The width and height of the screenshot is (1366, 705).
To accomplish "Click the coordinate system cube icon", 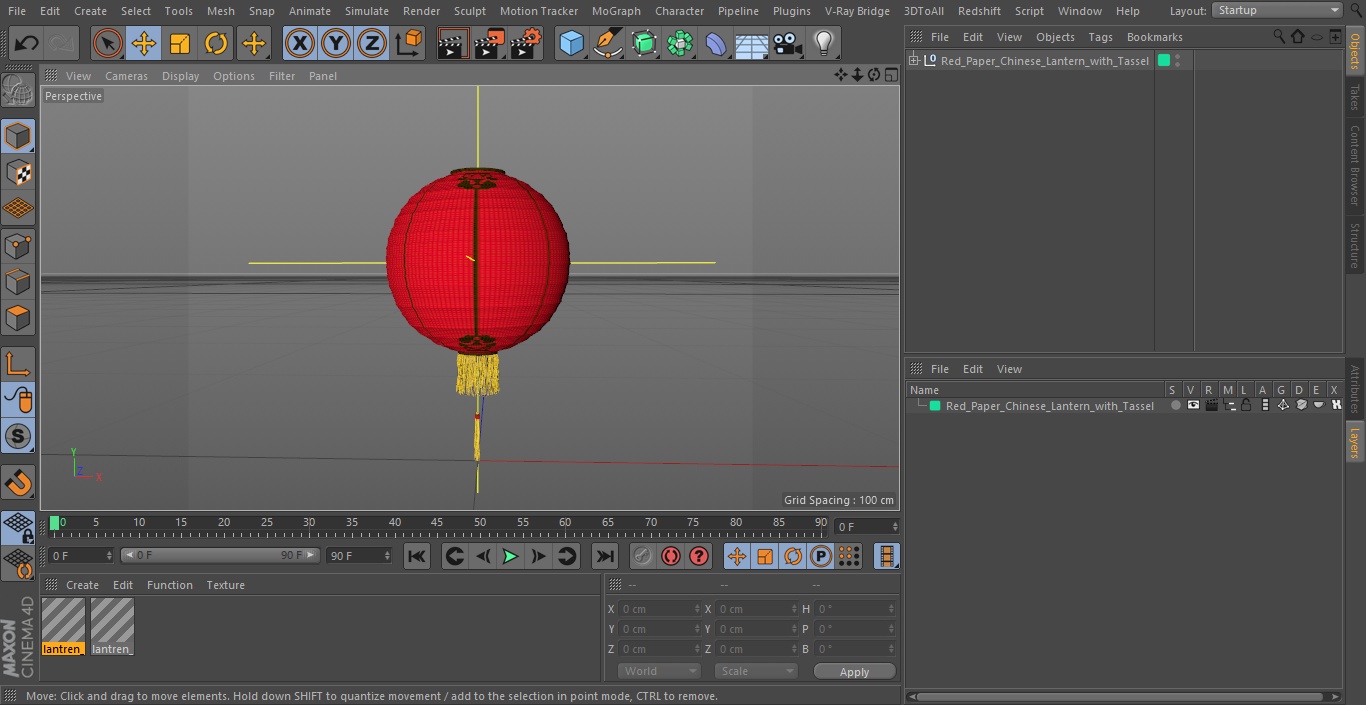I will (x=409, y=44).
